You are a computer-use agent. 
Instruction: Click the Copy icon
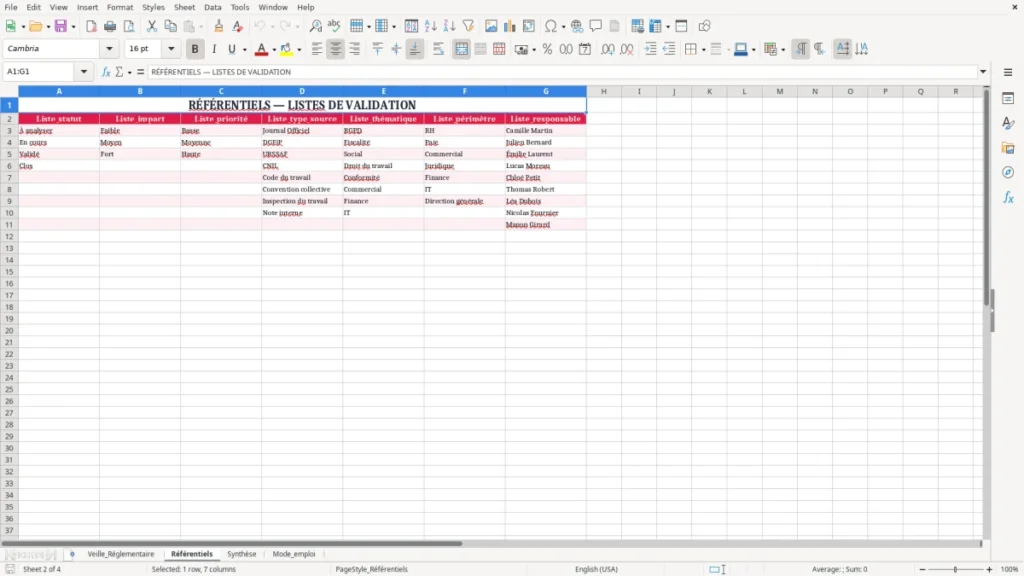pos(170,26)
